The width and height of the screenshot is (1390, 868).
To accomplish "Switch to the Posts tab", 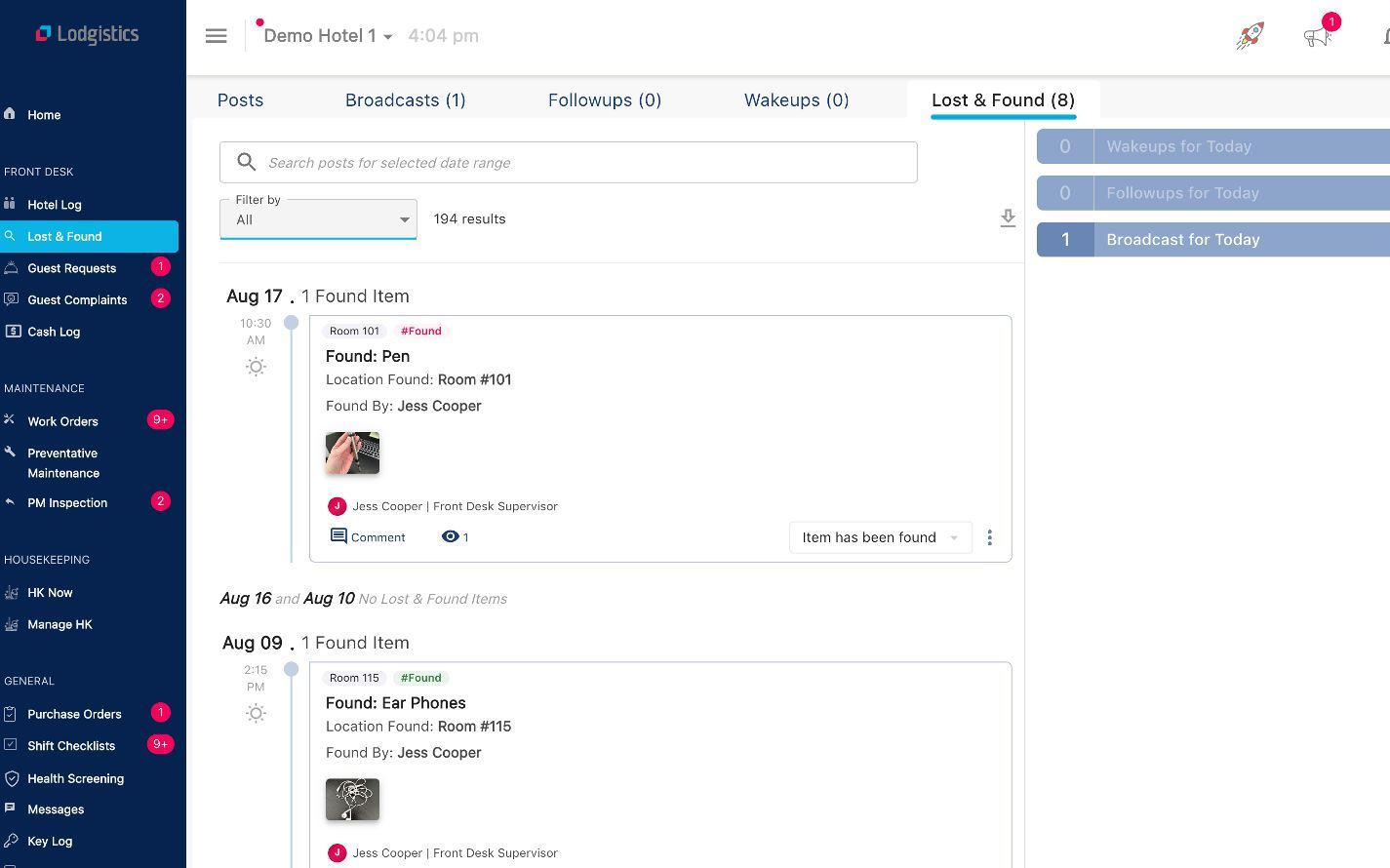I will pos(240,100).
